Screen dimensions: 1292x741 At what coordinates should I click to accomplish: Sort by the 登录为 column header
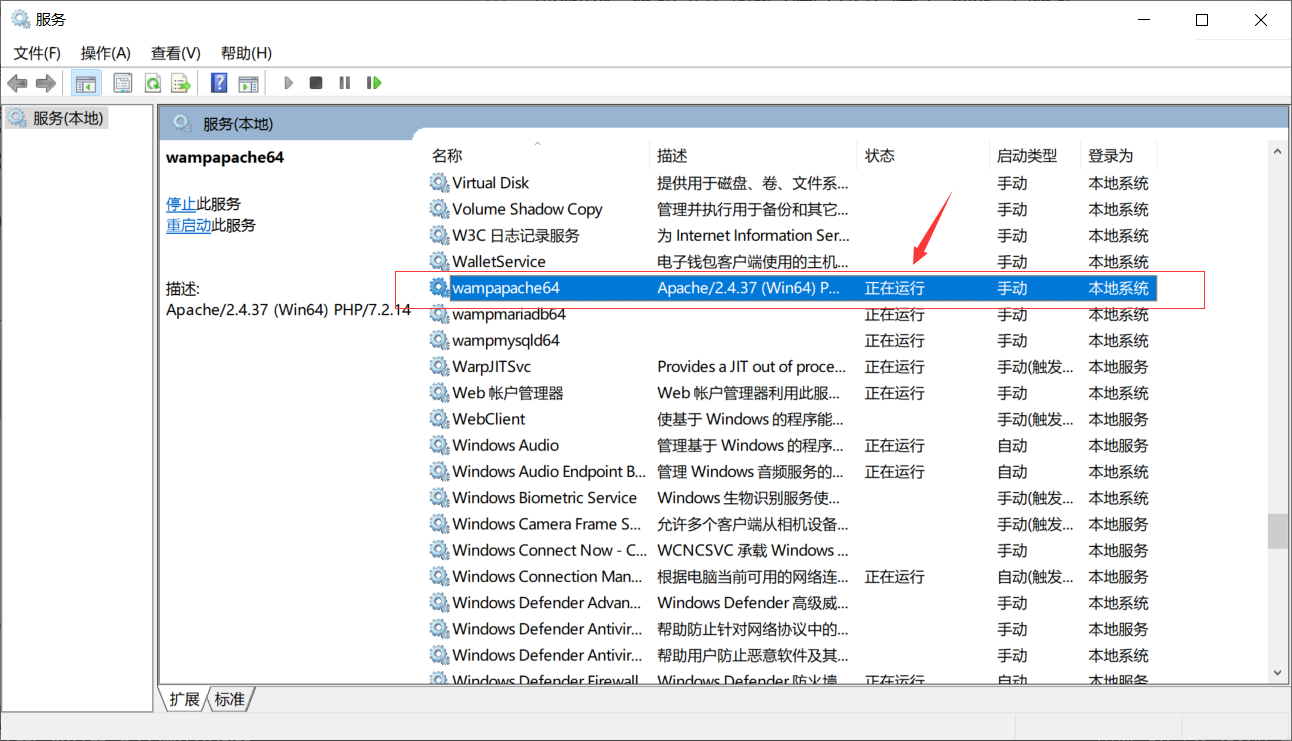pos(1119,156)
